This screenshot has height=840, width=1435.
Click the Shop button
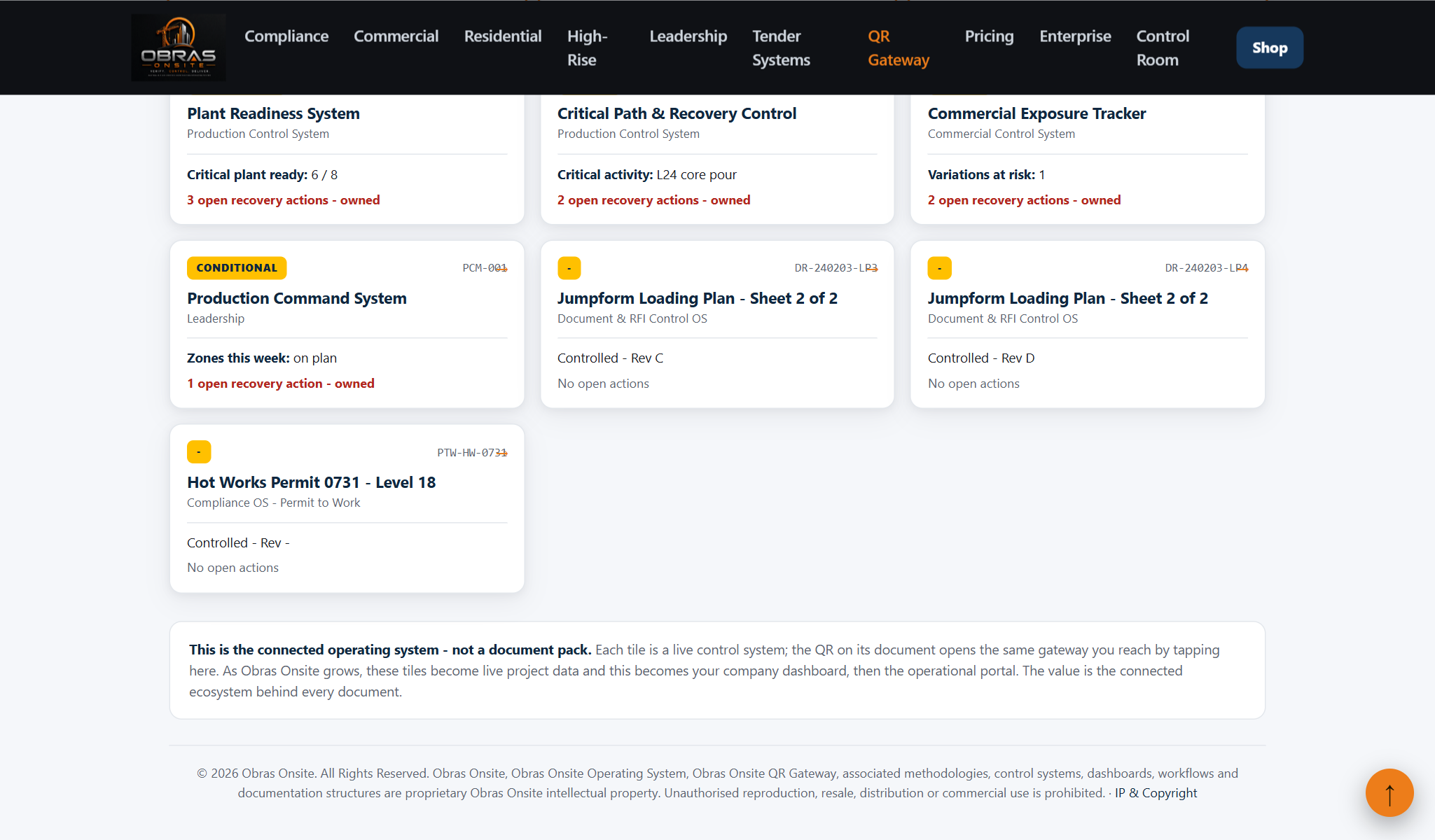1270,48
